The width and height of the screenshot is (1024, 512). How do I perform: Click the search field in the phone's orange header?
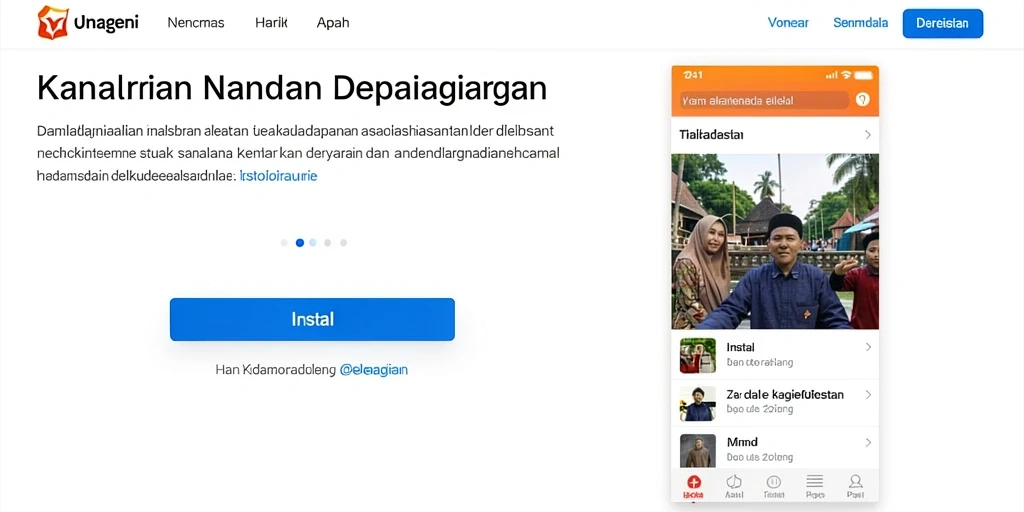pos(764,100)
